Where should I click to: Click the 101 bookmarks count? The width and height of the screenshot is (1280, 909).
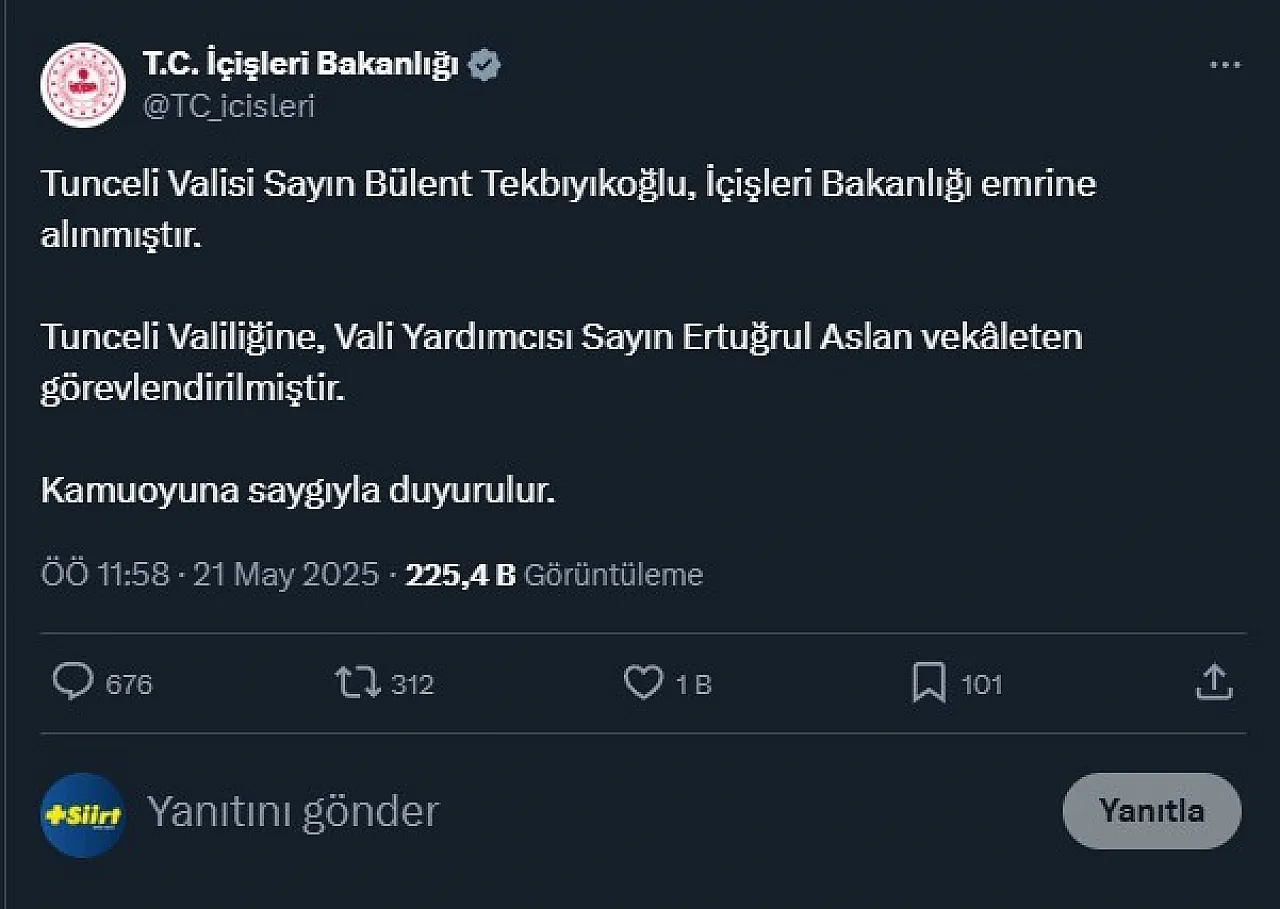click(x=981, y=684)
